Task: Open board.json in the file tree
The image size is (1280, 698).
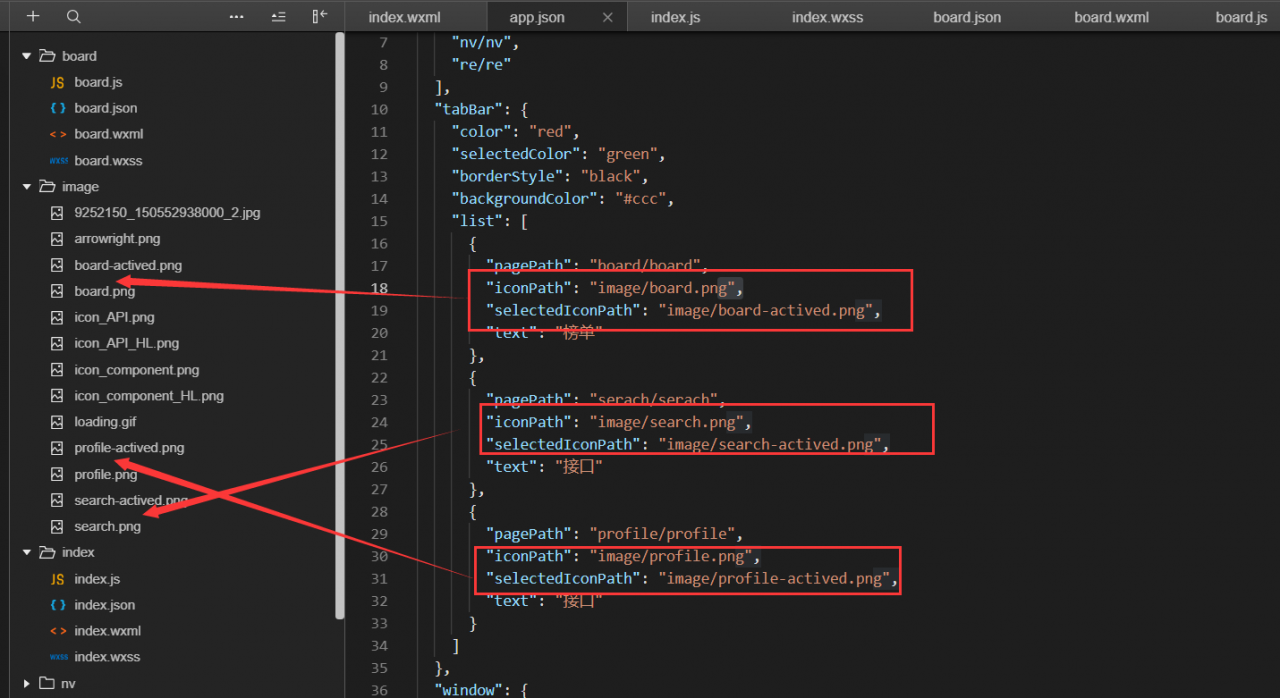Action: tap(105, 108)
